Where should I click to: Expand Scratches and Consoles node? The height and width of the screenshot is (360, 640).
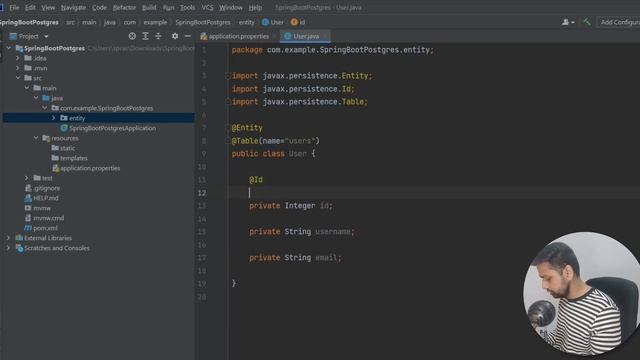coord(9,248)
